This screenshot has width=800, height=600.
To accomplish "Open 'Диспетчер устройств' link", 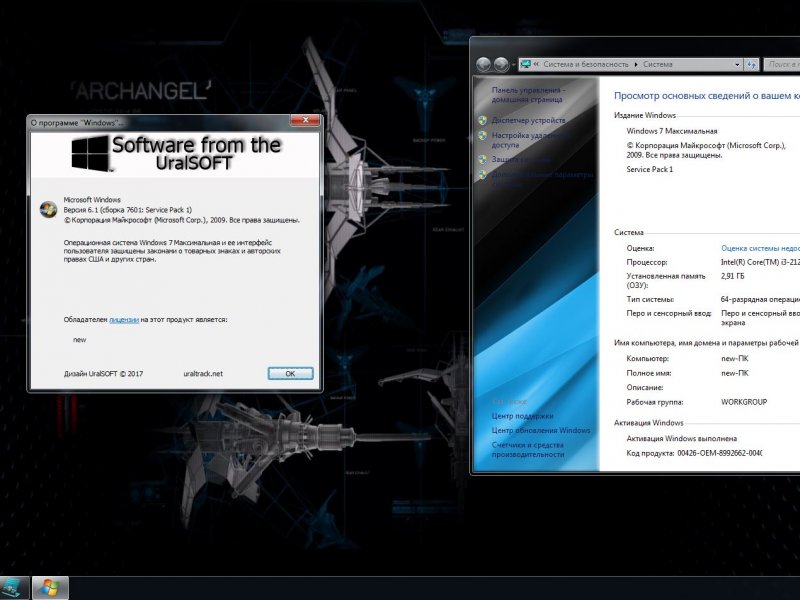I will pos(528,120).
